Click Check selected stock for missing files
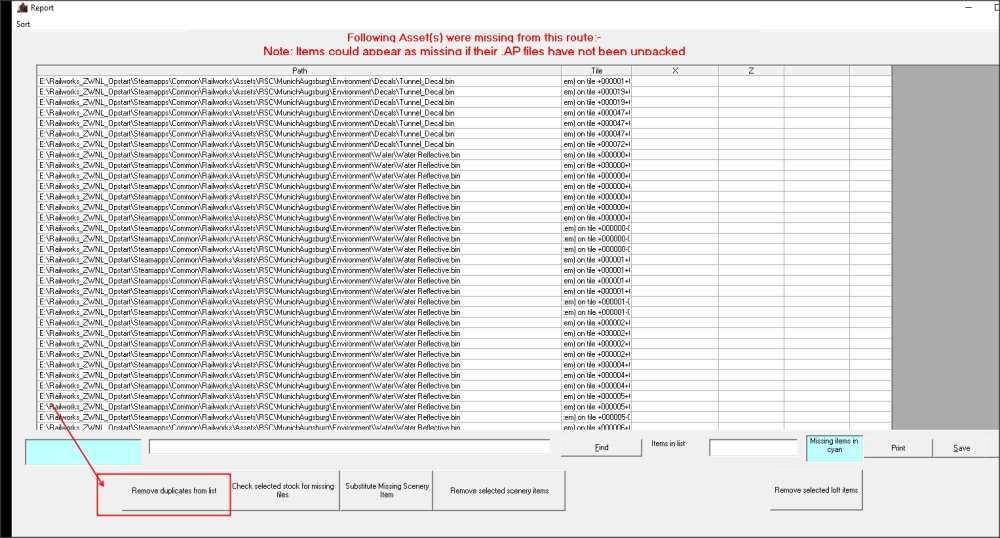The image size is (1000, 538). point(283,490)
